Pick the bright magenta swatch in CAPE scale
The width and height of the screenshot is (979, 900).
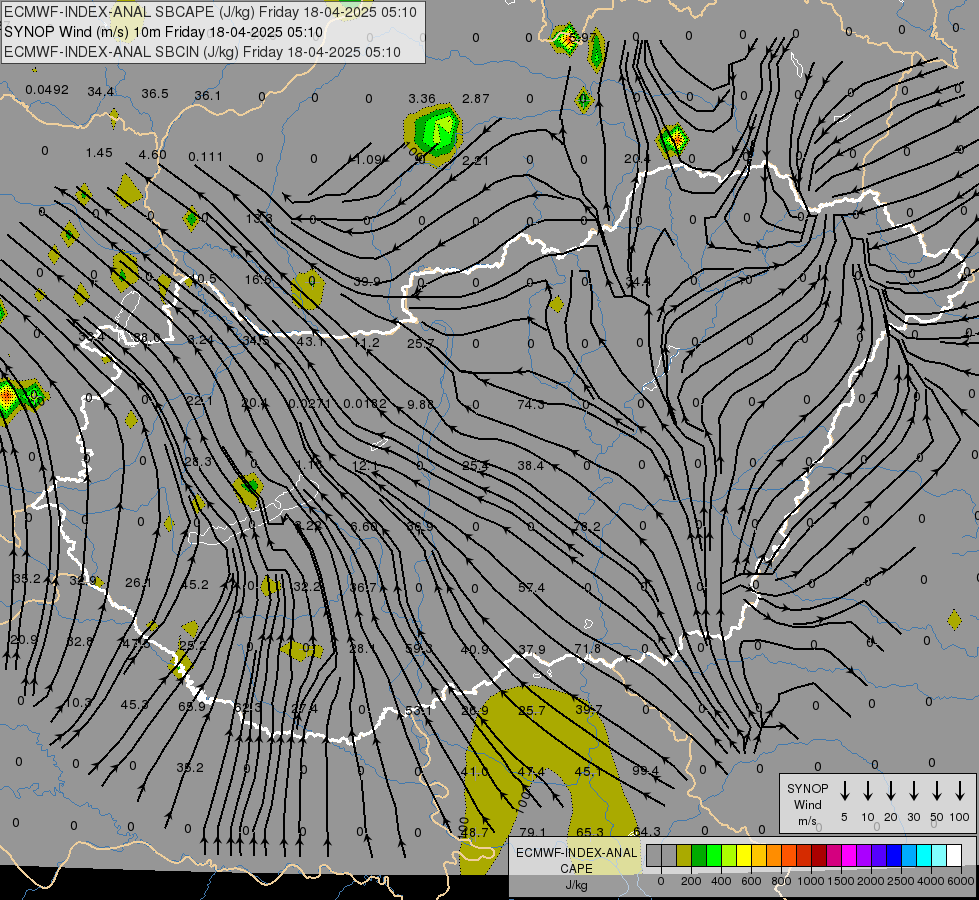click(849, 856)
